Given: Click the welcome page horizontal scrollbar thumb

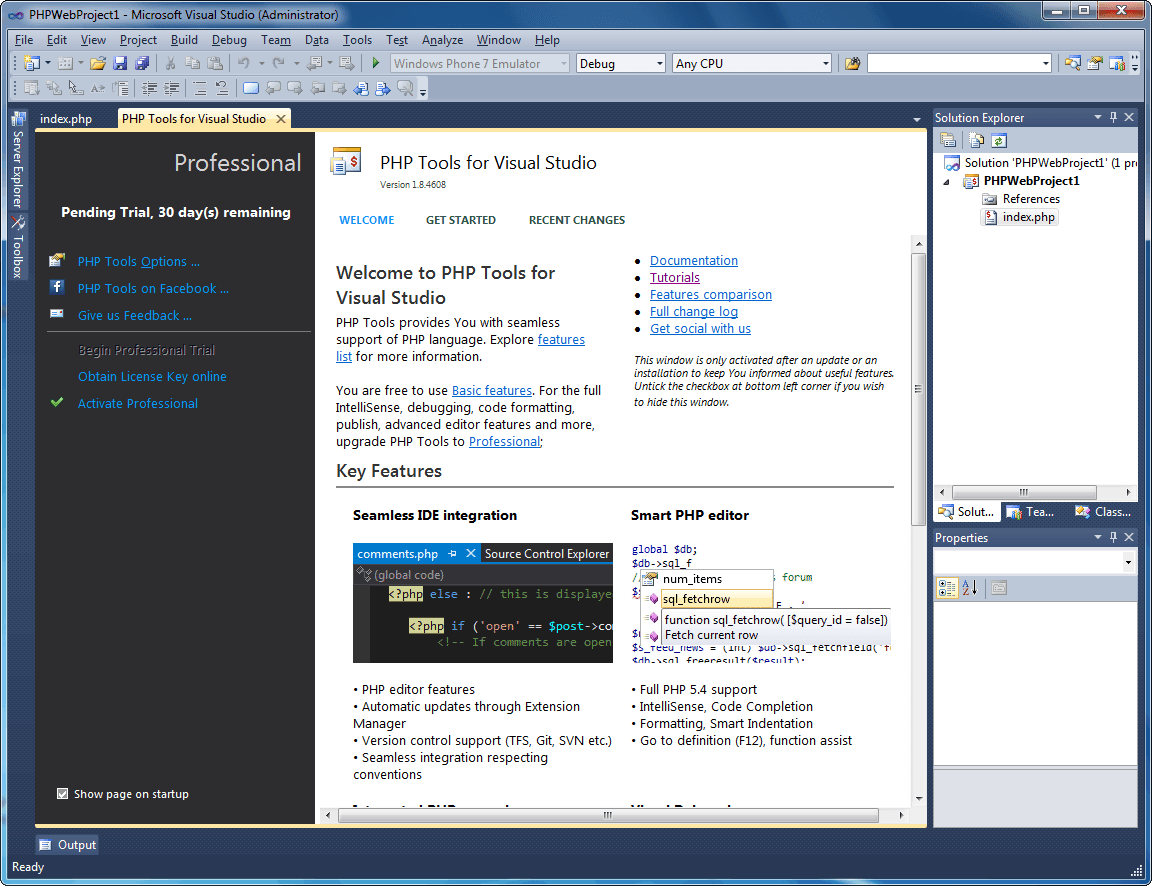Looking at the screenshot, I should [x=608, y=815].
